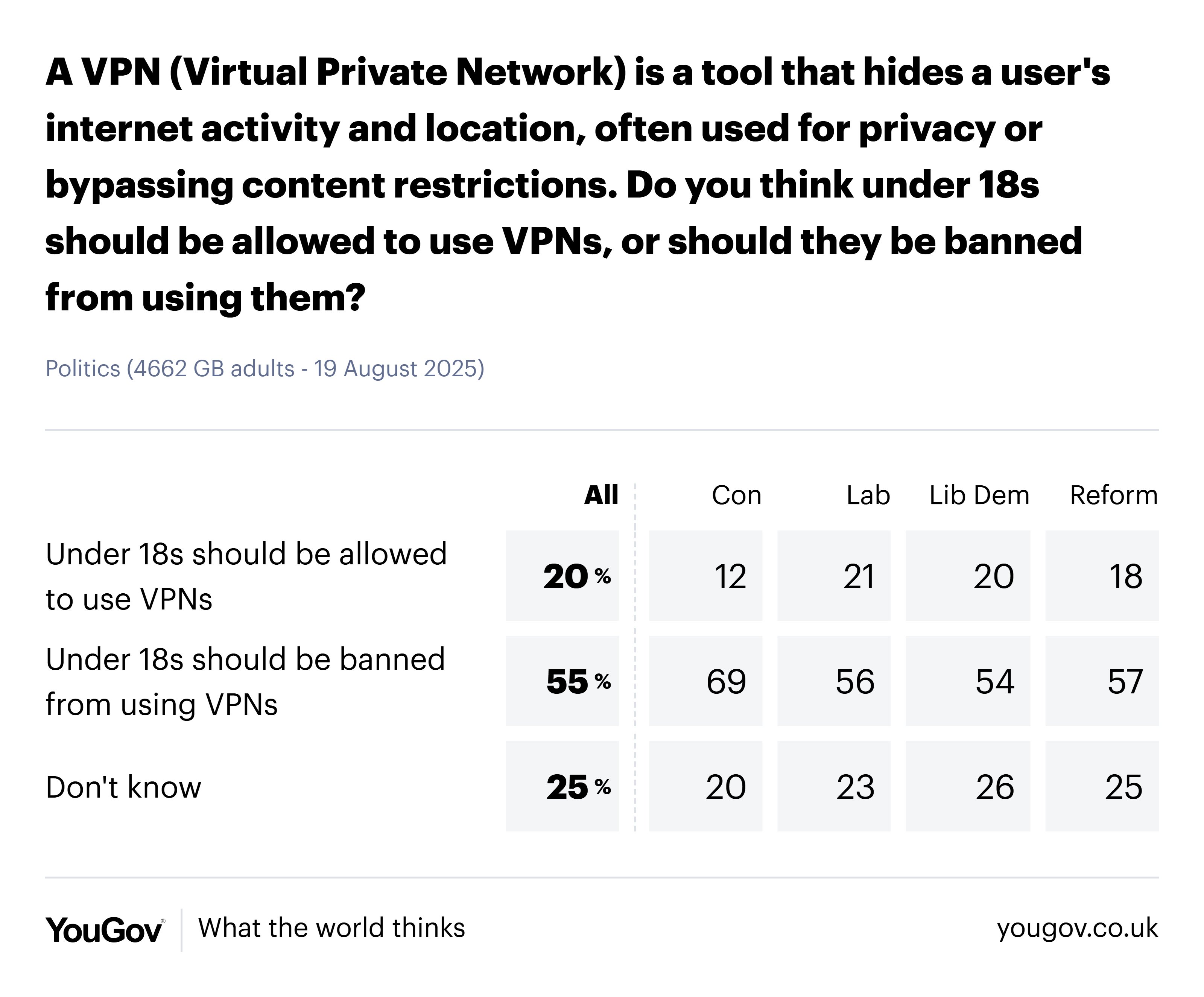Image resolution: width=1204 pixels, height=997 pixels.
Task: Click the 18 cell under Reform
Action: tap(1102, 576)
